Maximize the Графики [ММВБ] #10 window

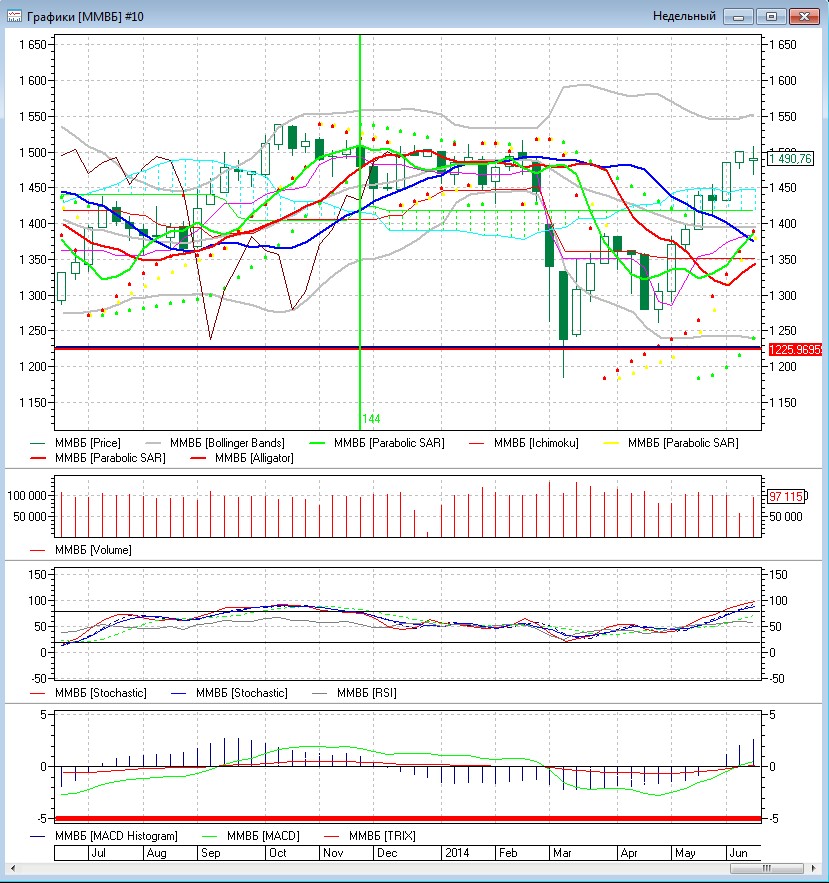point(771,17)
